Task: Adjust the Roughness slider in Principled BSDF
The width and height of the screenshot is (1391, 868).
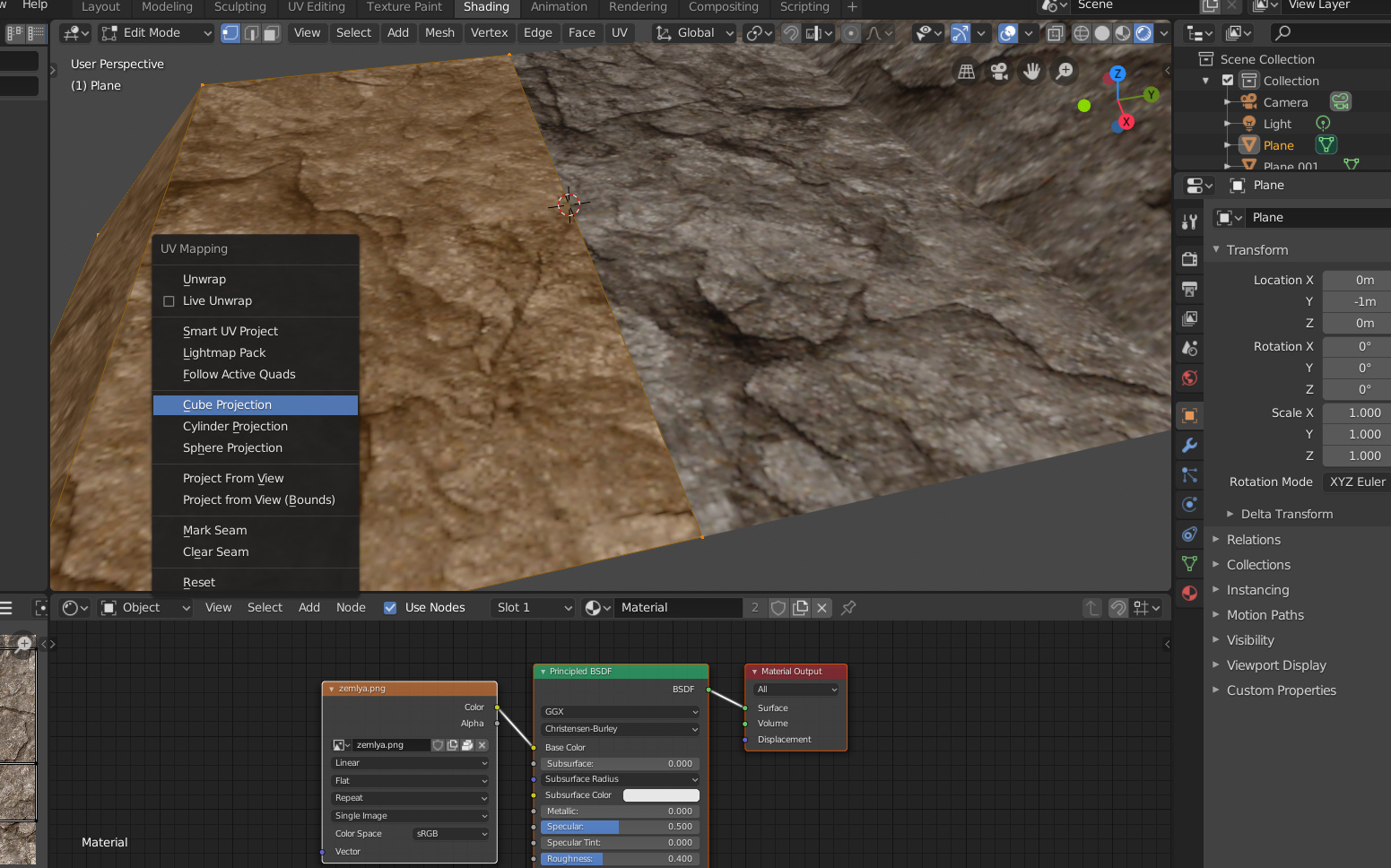Action: click(x=619, y=859)
